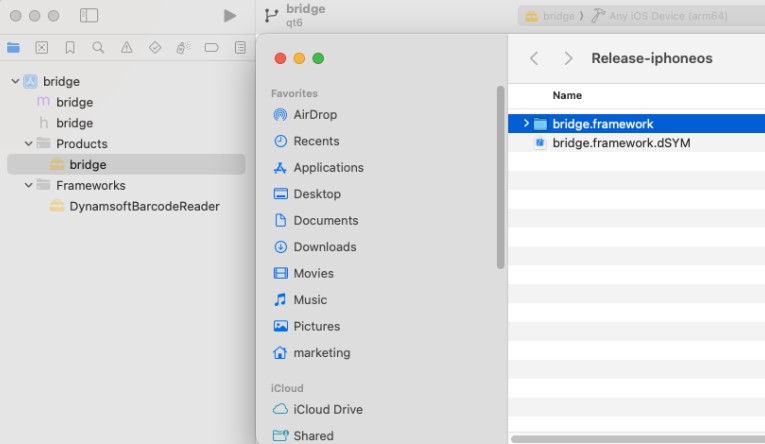The width and height of the screenshot is (765, 444).
Task: Expand the bridge.framework folder in Finder
Action: tap(526, 123)
